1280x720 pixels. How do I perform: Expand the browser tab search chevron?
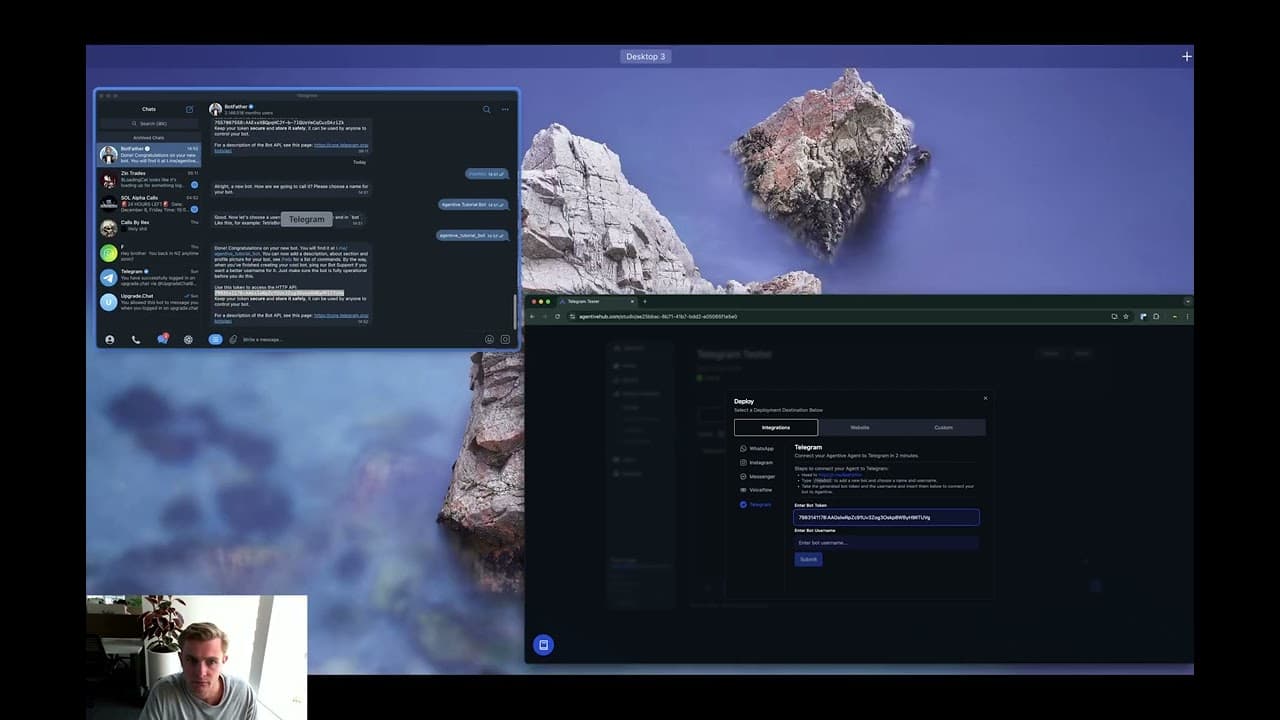(x=1187, y=301)
